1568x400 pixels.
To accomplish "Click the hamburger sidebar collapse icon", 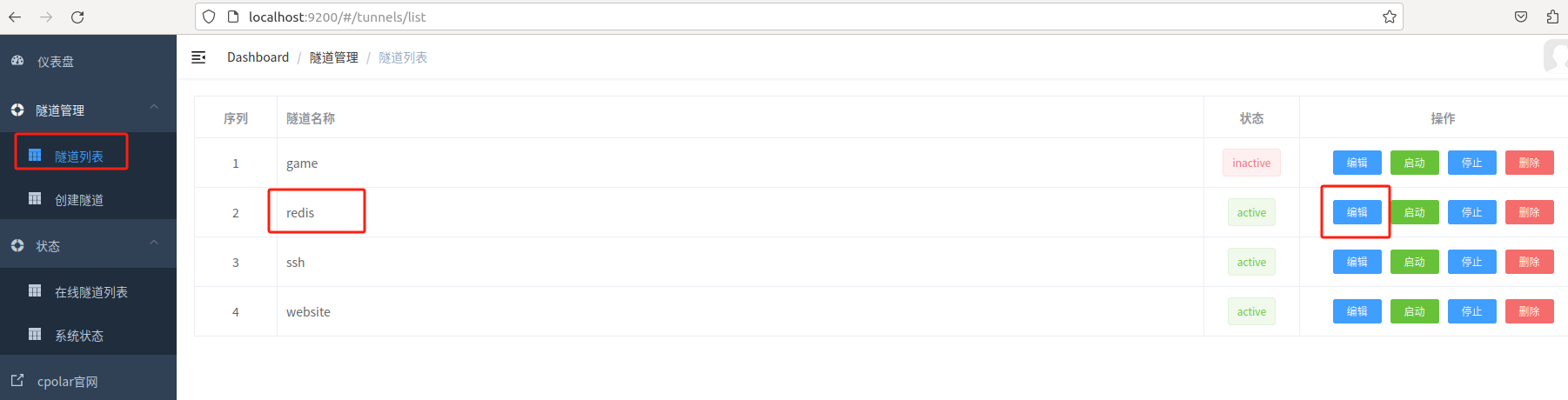I will coord(198,57).
